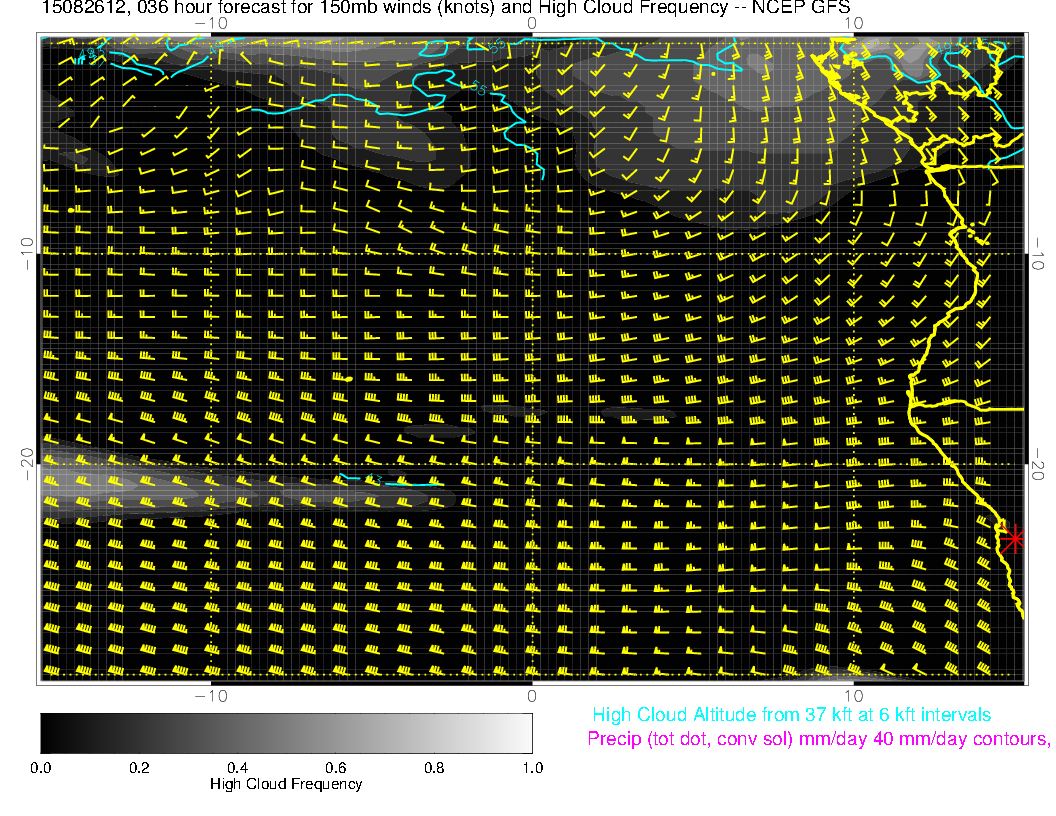Click the red asterisk location marker
Viewport: 1056px width, 816px height.
click(x=1014, y=538)
